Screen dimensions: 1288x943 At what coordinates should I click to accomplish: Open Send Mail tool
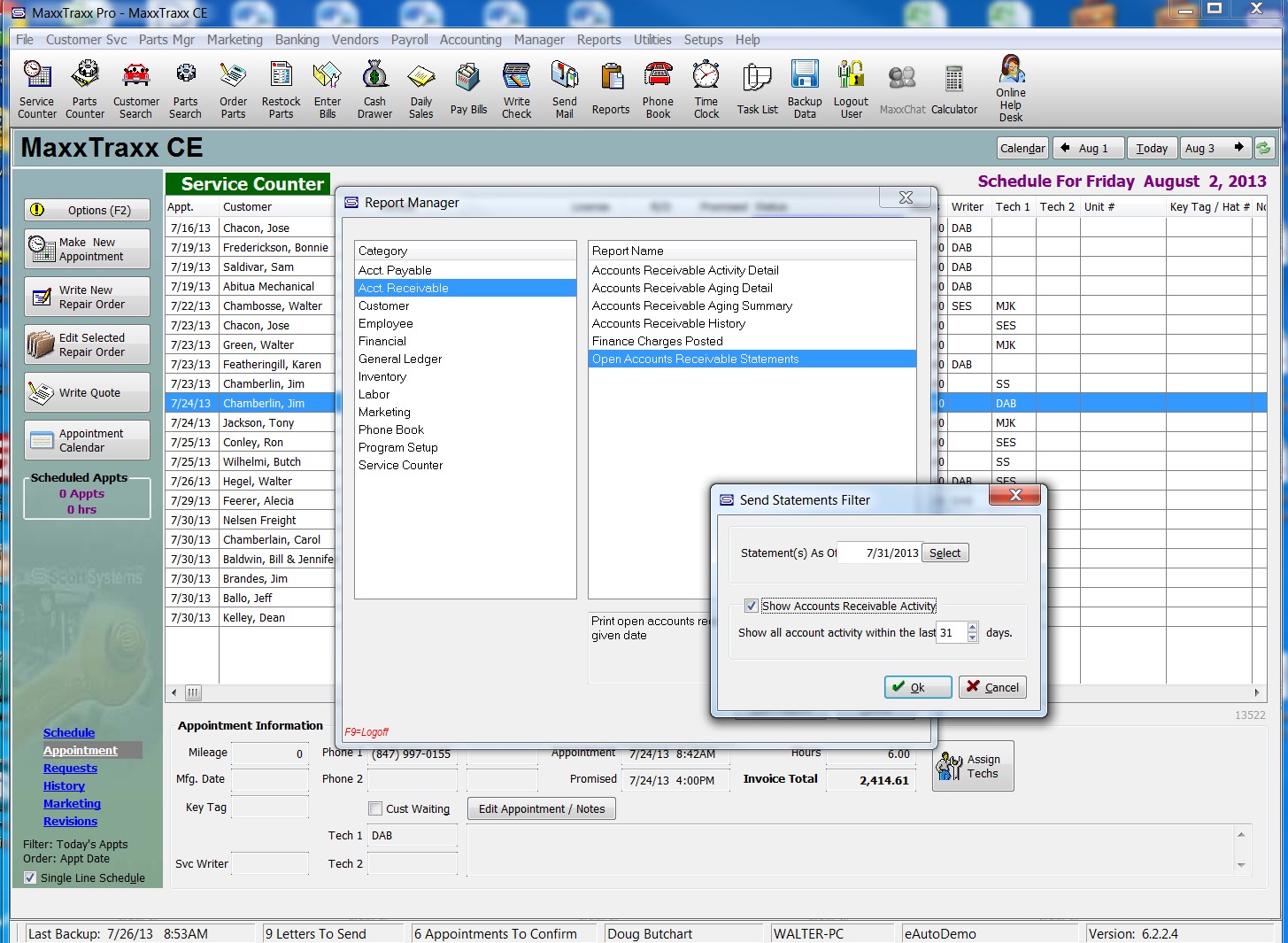point(565,89)
